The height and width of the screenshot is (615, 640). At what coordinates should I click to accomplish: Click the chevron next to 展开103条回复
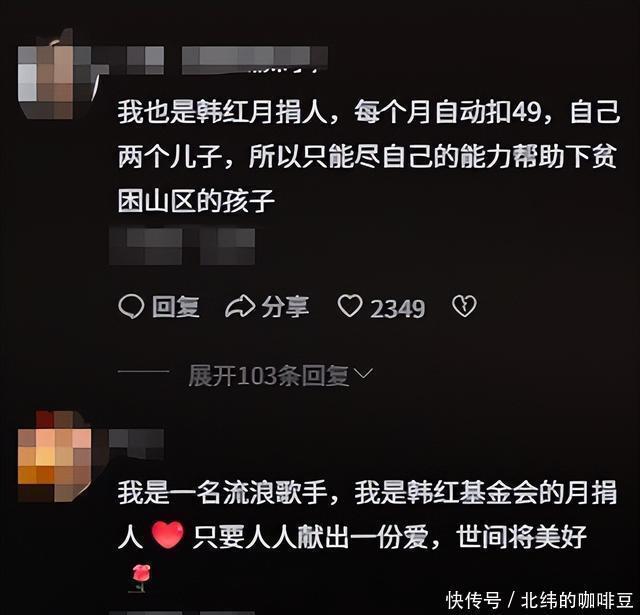(363, 373)
